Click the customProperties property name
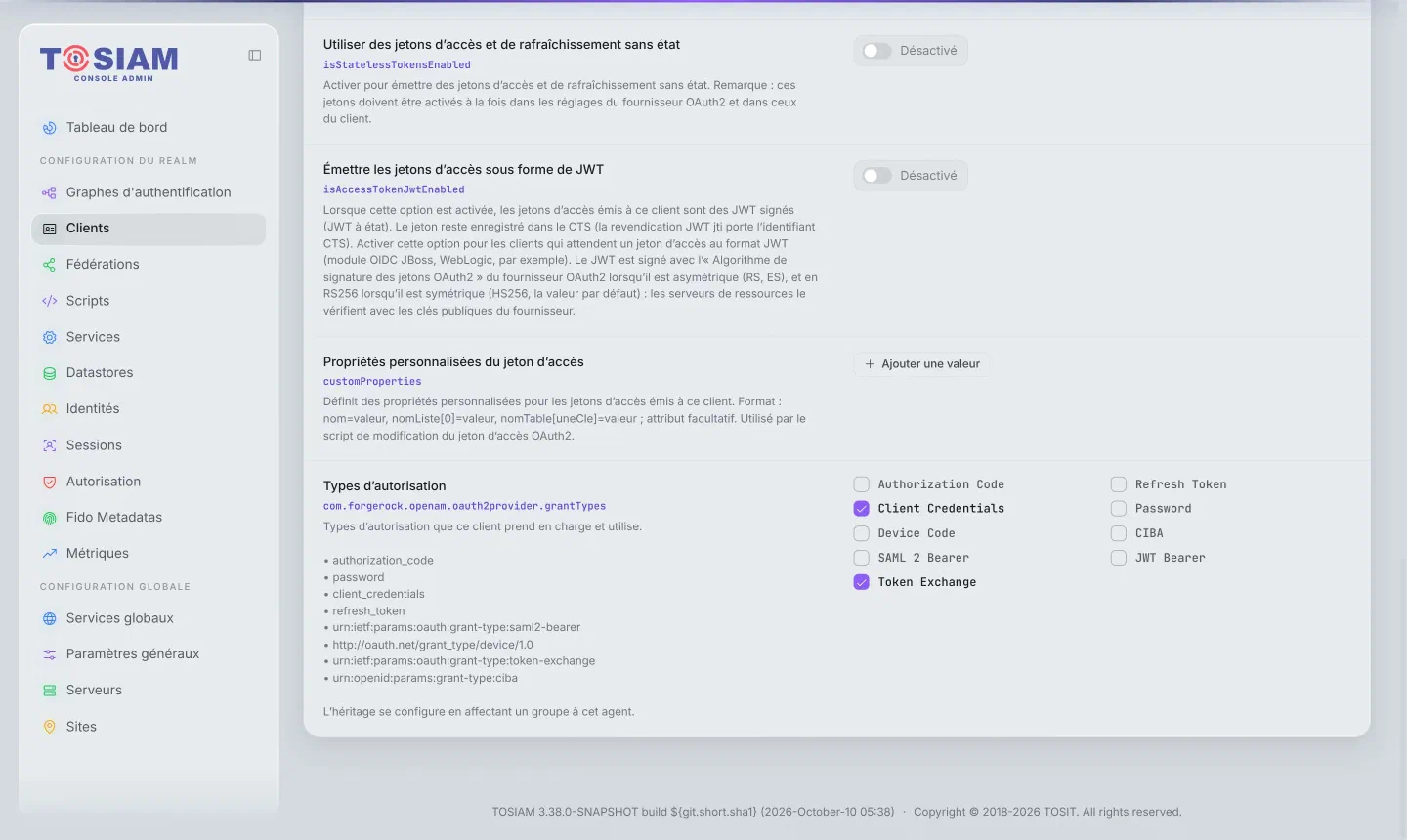1407x840 pixels. [372, 382]
